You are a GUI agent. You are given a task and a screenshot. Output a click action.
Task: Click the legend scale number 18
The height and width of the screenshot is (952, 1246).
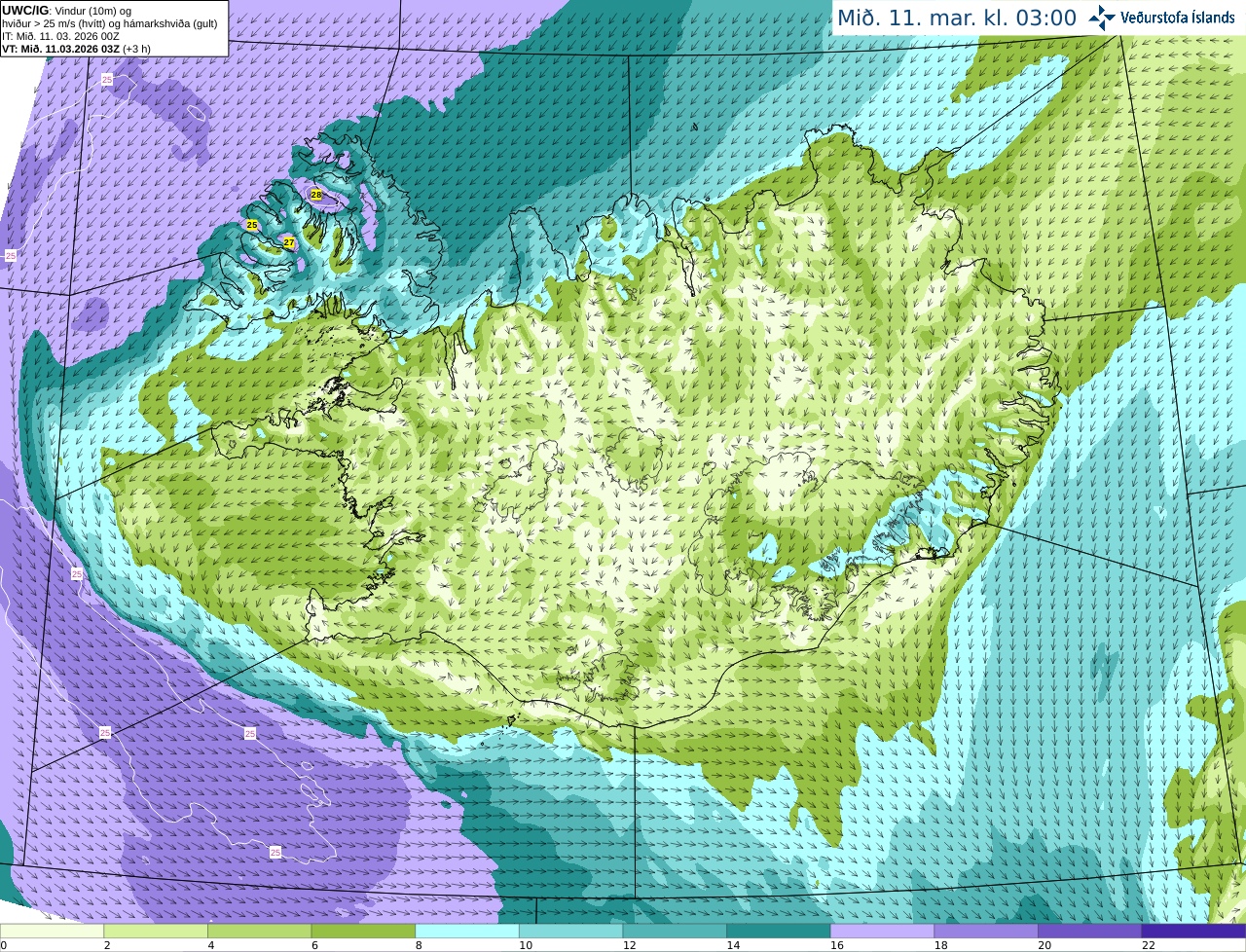click(x=940, y=945)
